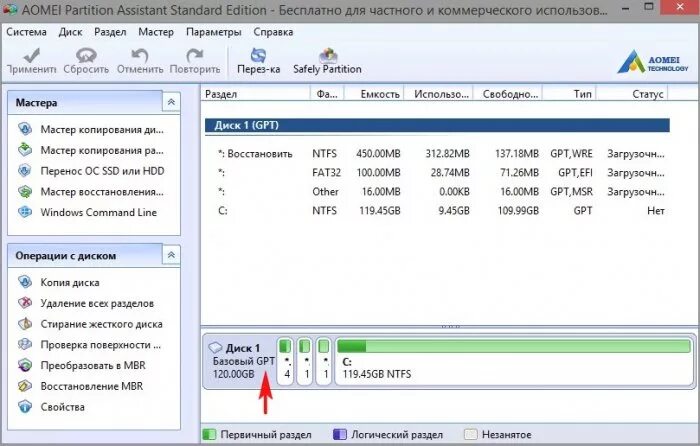Sort by the Использо... column header
This screenshot has height=446, width=700.
click(438, 94)
